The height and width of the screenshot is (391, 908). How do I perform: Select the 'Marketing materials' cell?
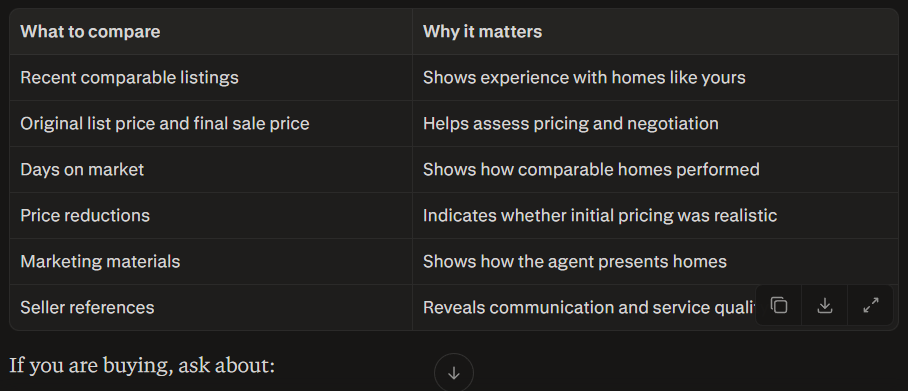pyautogui.click(x=211, y=261)
